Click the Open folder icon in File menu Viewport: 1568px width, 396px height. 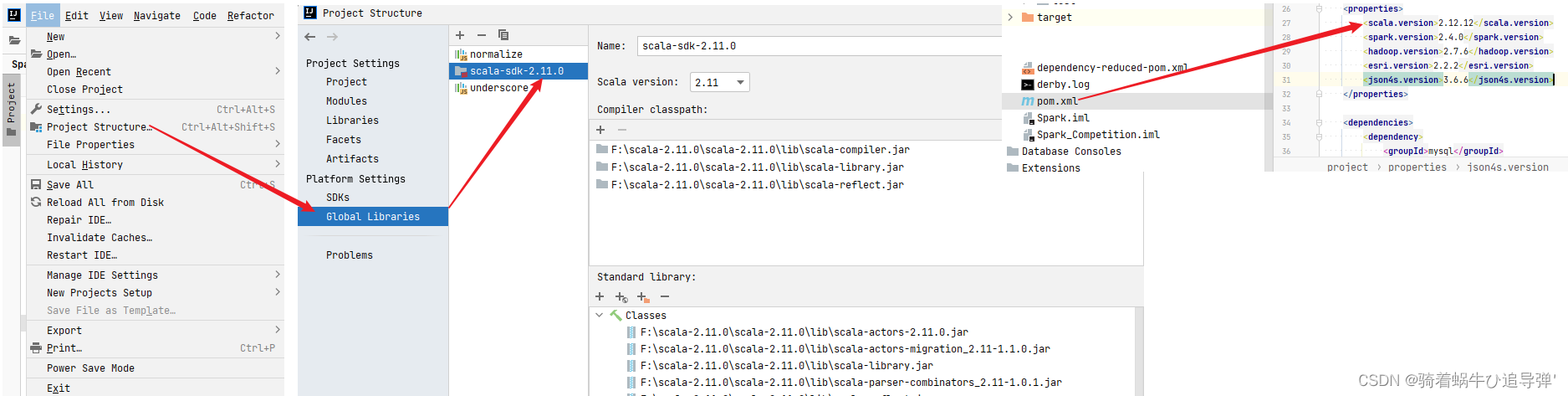pyautogui.click(x=36, y=54)
